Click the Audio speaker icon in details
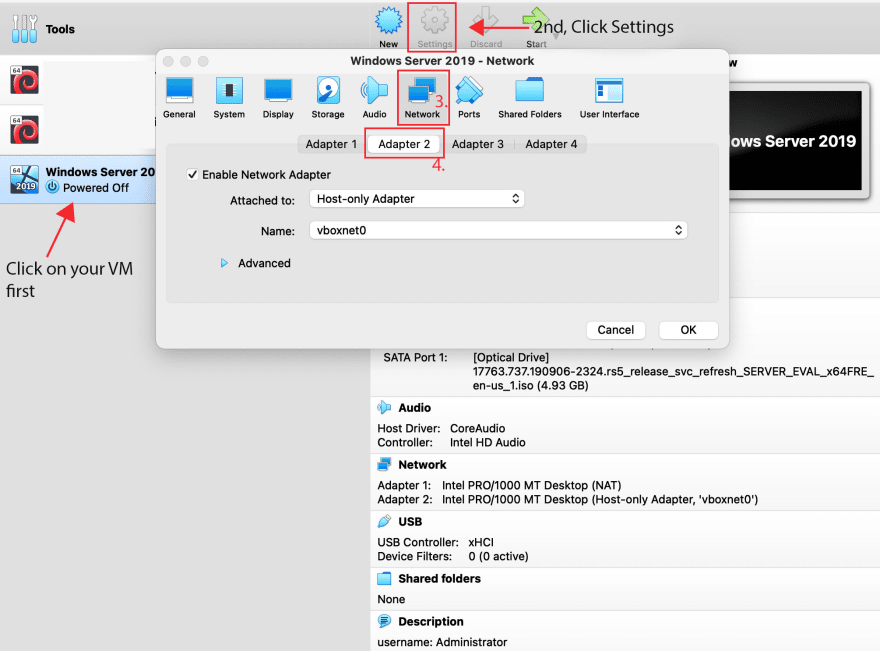 384,407
